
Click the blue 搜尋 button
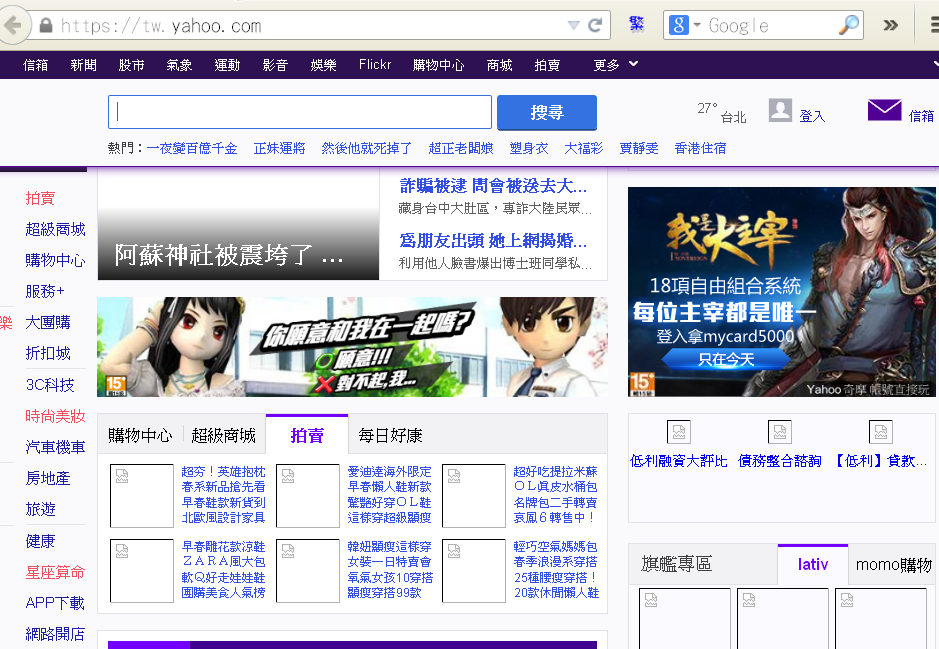(x=547, y=112)
